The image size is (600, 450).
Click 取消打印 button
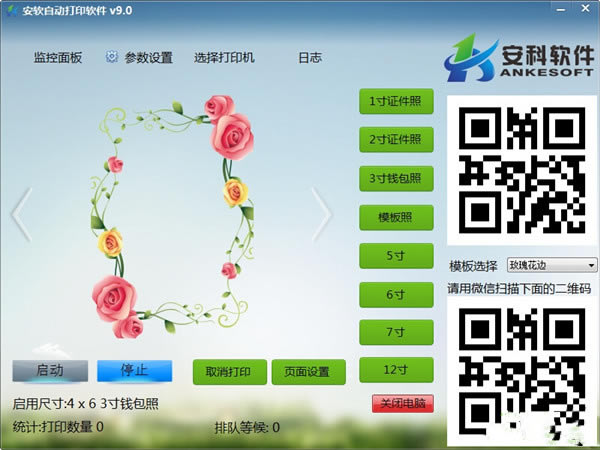pyautogui.click(x=230, y=372)
